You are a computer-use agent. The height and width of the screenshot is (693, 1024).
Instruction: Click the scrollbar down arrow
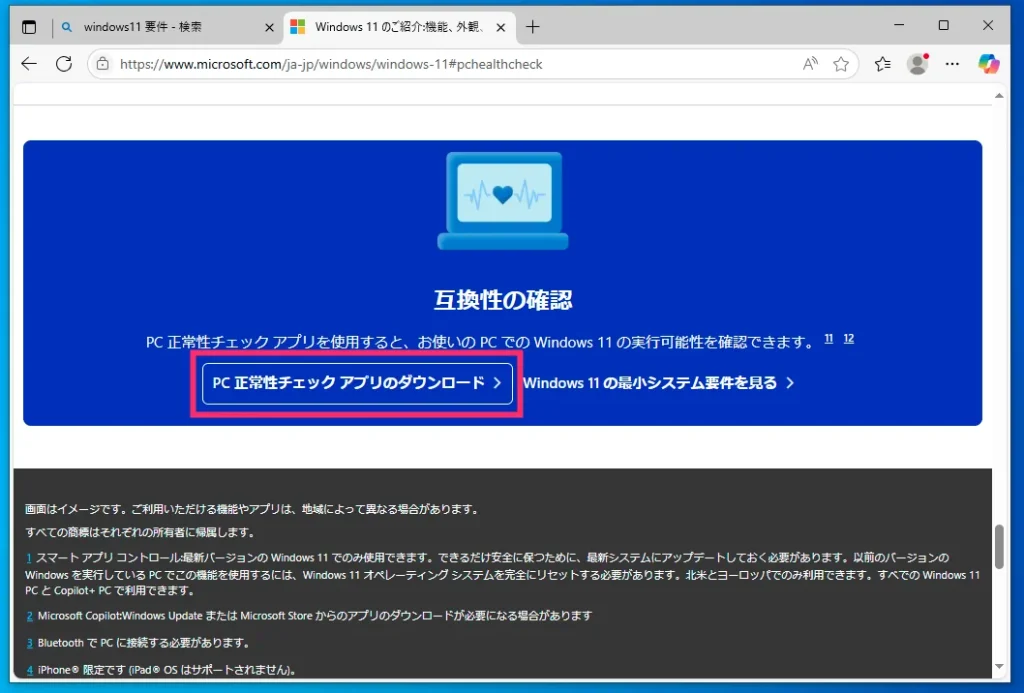(x=999, y=666)
